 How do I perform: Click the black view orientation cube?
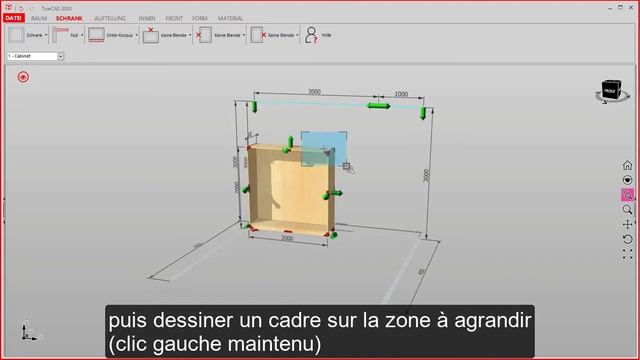(611, 90)
